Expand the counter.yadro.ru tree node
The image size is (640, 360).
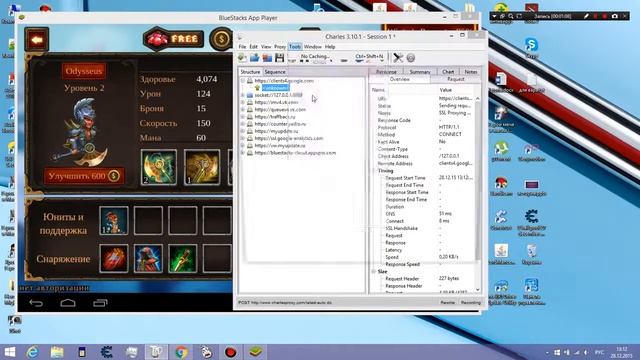point(243,124)
